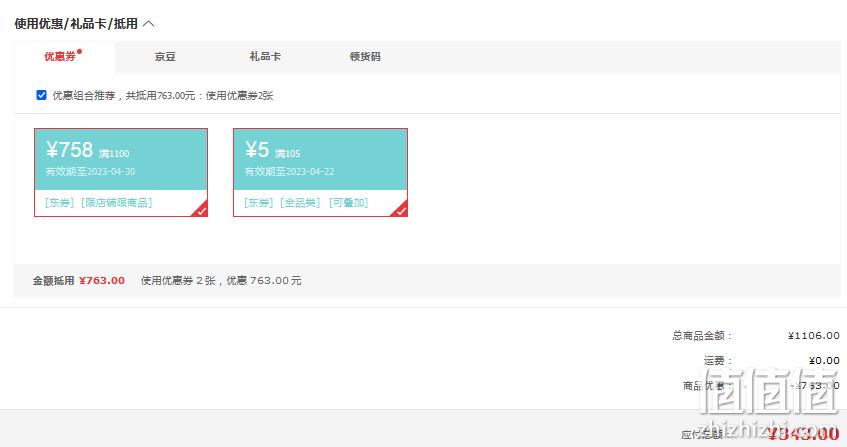This screenshot has width=847, height=447.
Task: Click the 总商品金额 ¥1106.00 value
Action: 814,336
